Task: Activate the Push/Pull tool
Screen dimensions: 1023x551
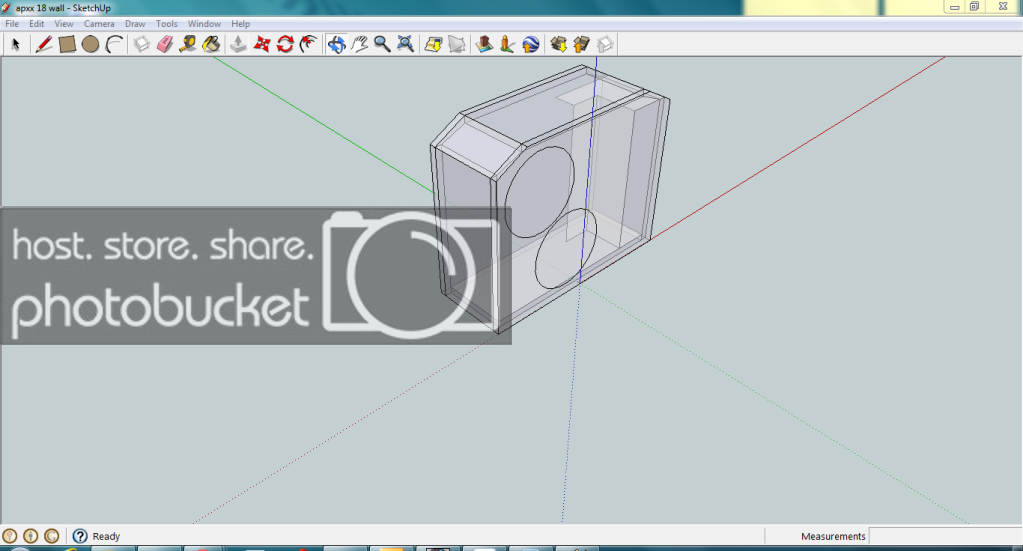Action: pyautogui.click(x=238, y=44)
